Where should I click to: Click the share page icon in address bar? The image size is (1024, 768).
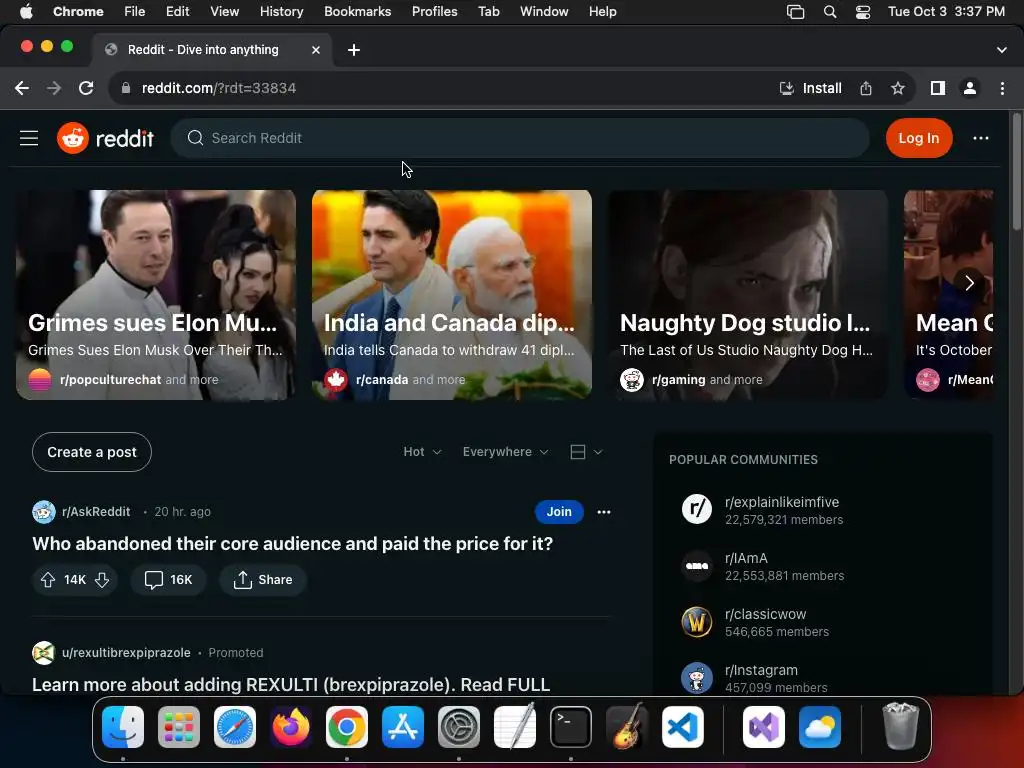pos(865,88)
